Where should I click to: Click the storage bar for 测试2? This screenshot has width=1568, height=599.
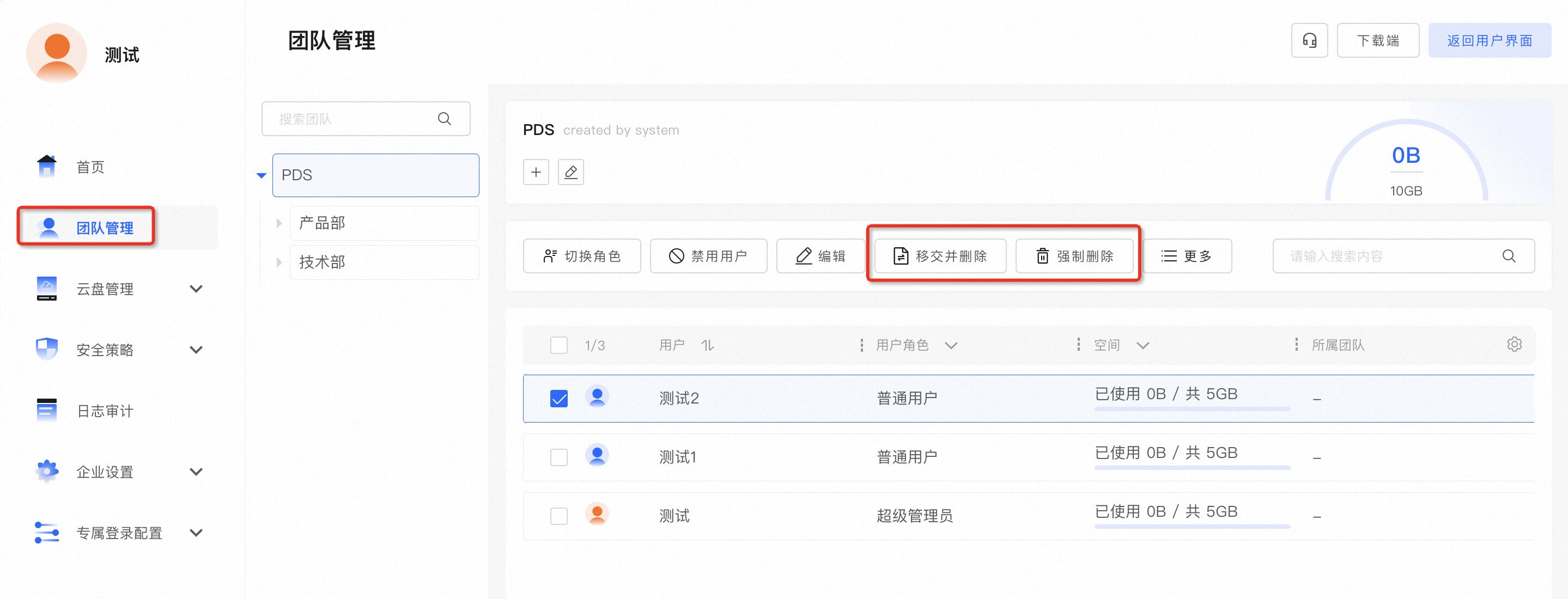click(1192, 408)
